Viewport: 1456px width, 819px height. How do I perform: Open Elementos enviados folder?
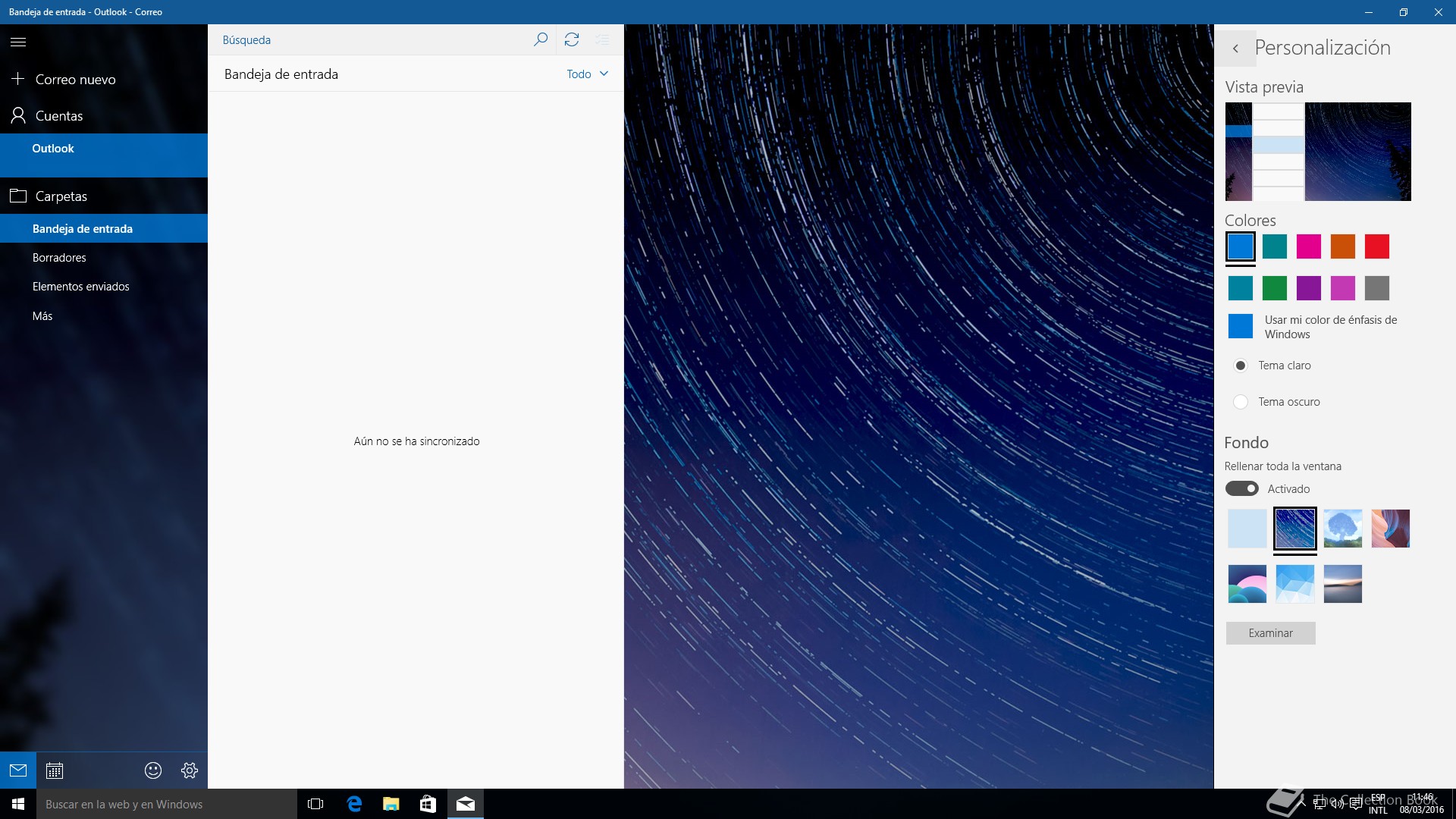104,287
